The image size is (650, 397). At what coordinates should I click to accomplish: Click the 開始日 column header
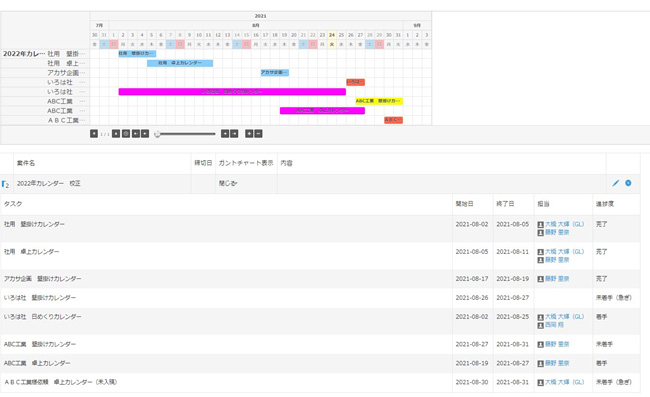click(464, 204)
